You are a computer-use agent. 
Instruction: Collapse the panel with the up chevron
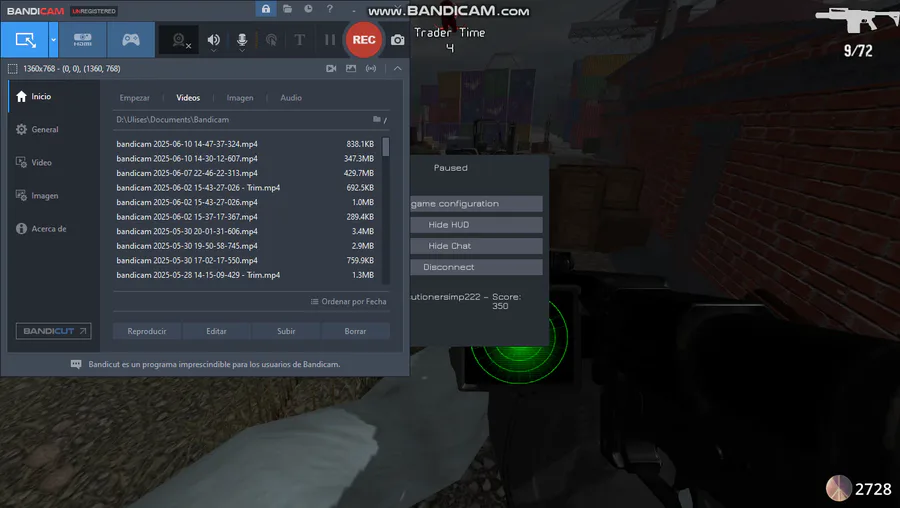pos(397,68)
